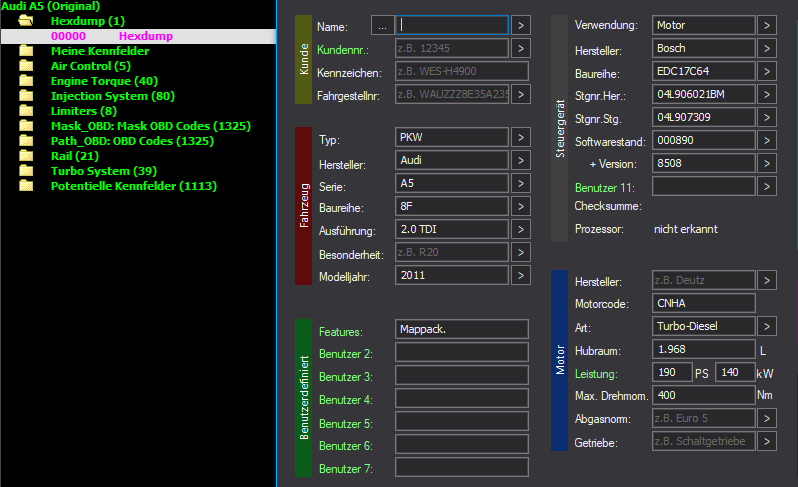Viewport: 798px width, 487px height.
Task: Click the Path_OBD folder icon
Action: (26, 140)
